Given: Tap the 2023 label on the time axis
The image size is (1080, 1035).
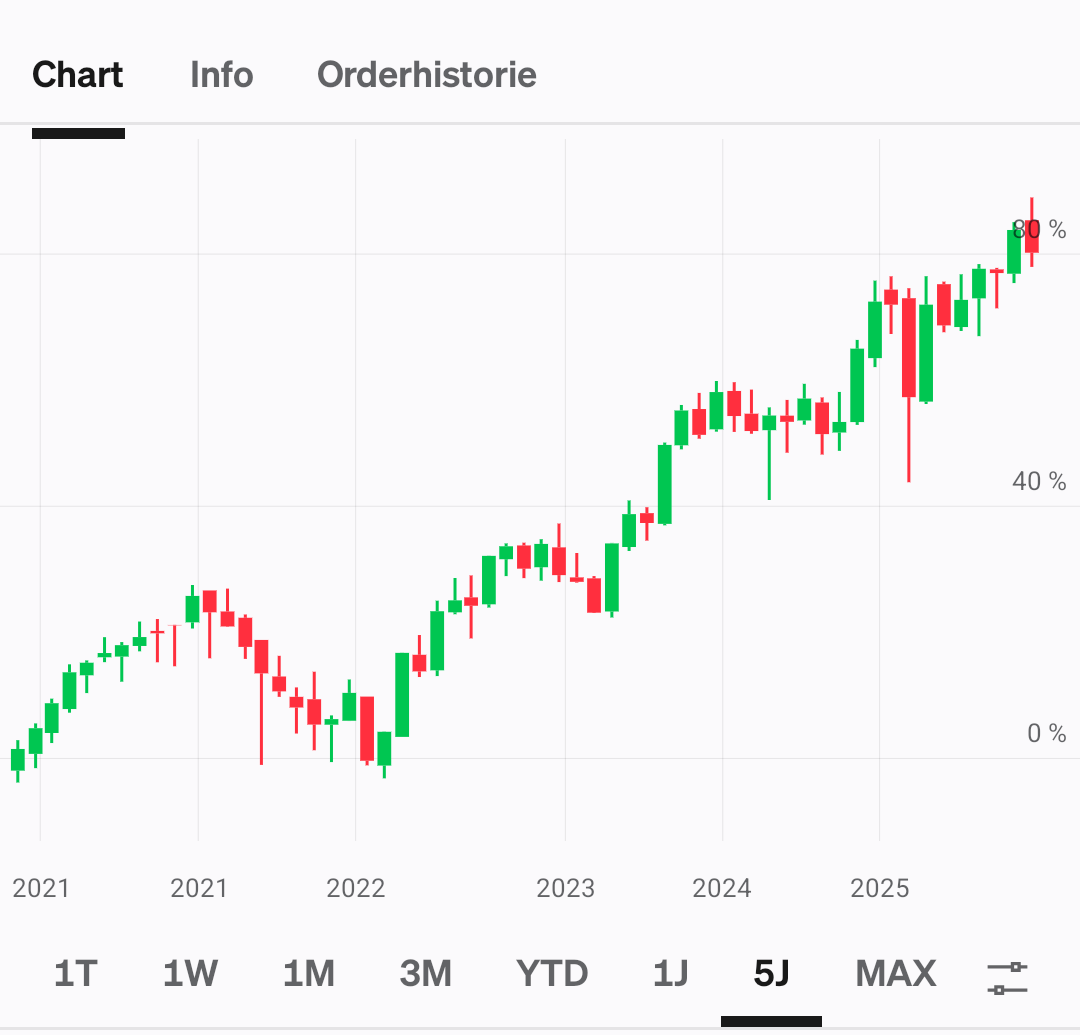Looking at the screenshot, I should pos(565,888).
